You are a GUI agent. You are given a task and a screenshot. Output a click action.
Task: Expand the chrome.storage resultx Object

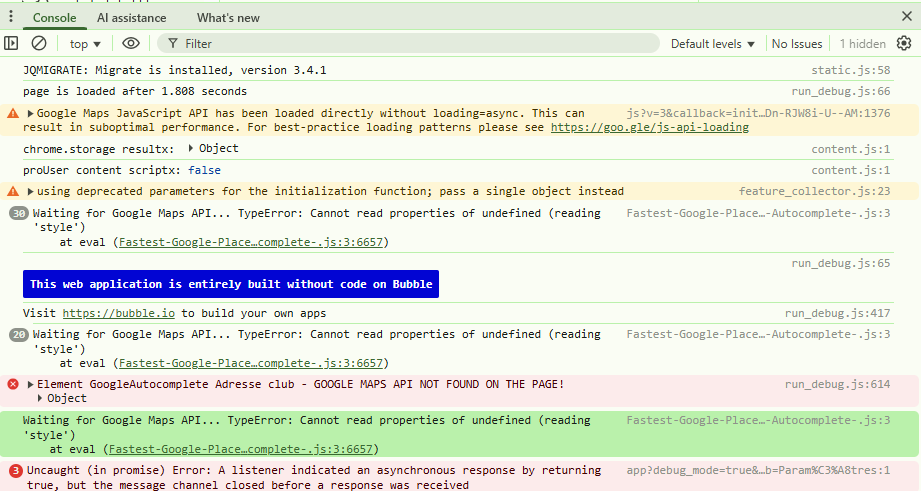(x=192, y=149)
